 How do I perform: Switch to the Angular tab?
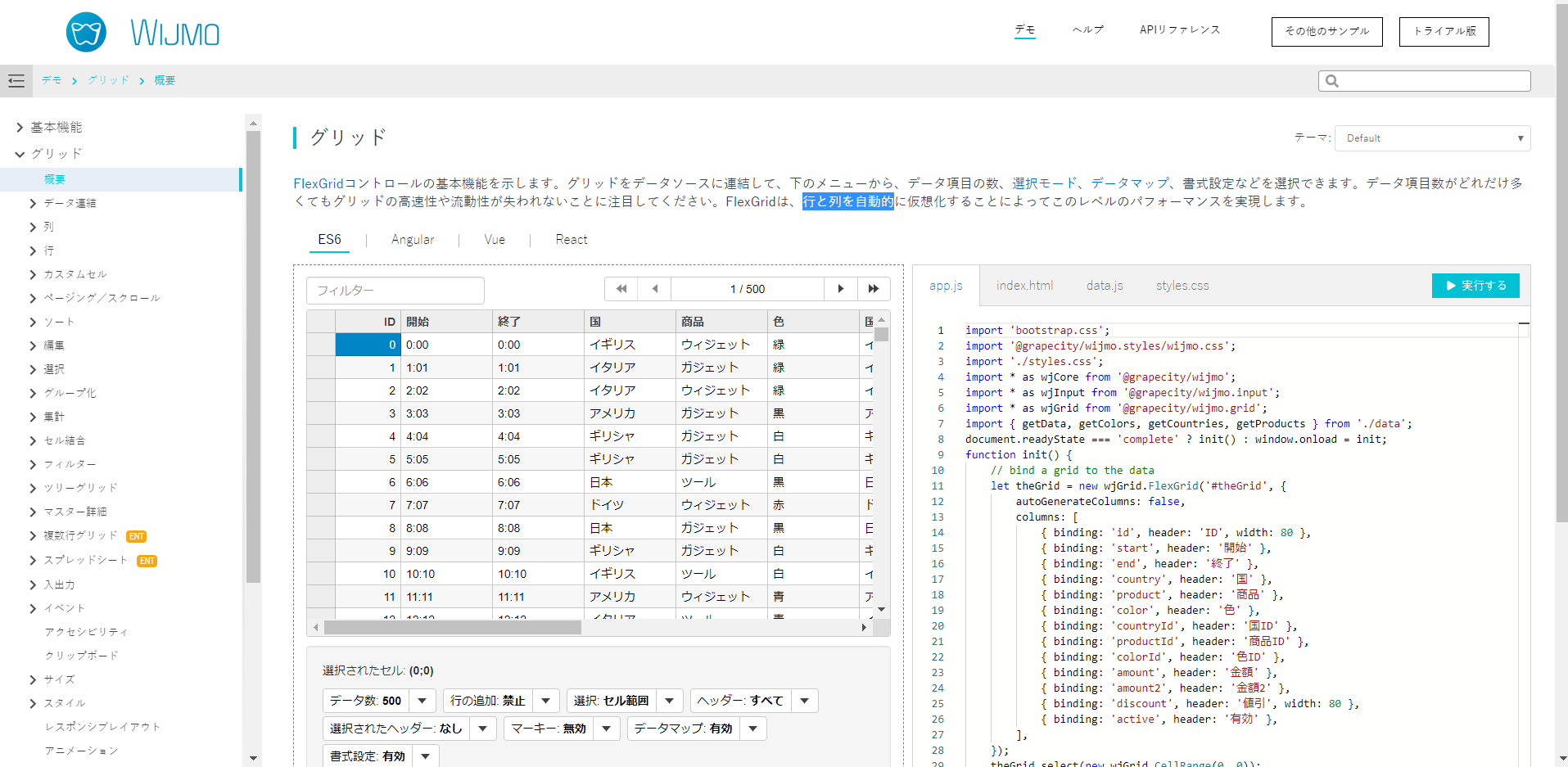(x=413, y=240)
